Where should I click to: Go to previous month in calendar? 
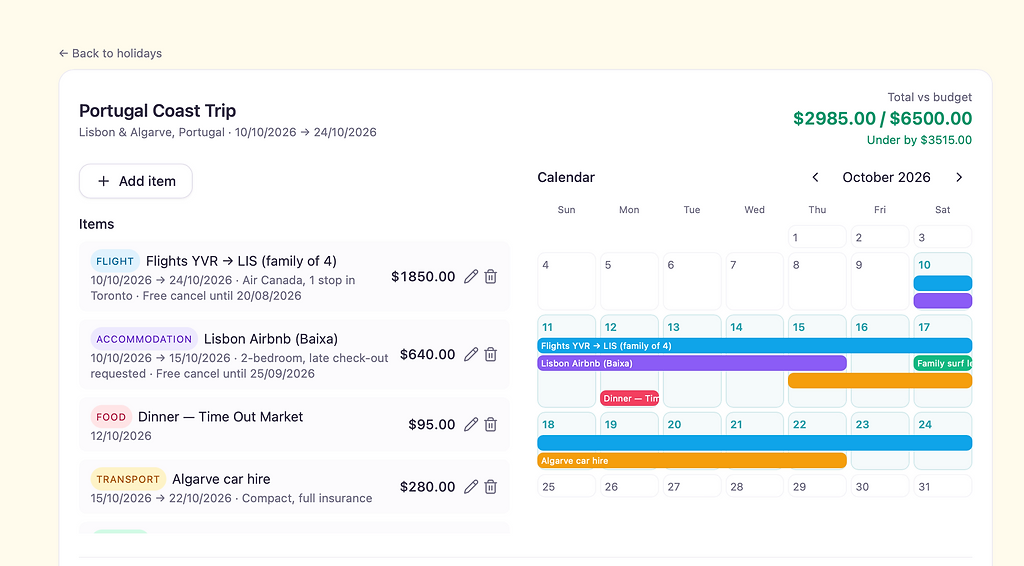click(815, 178)
